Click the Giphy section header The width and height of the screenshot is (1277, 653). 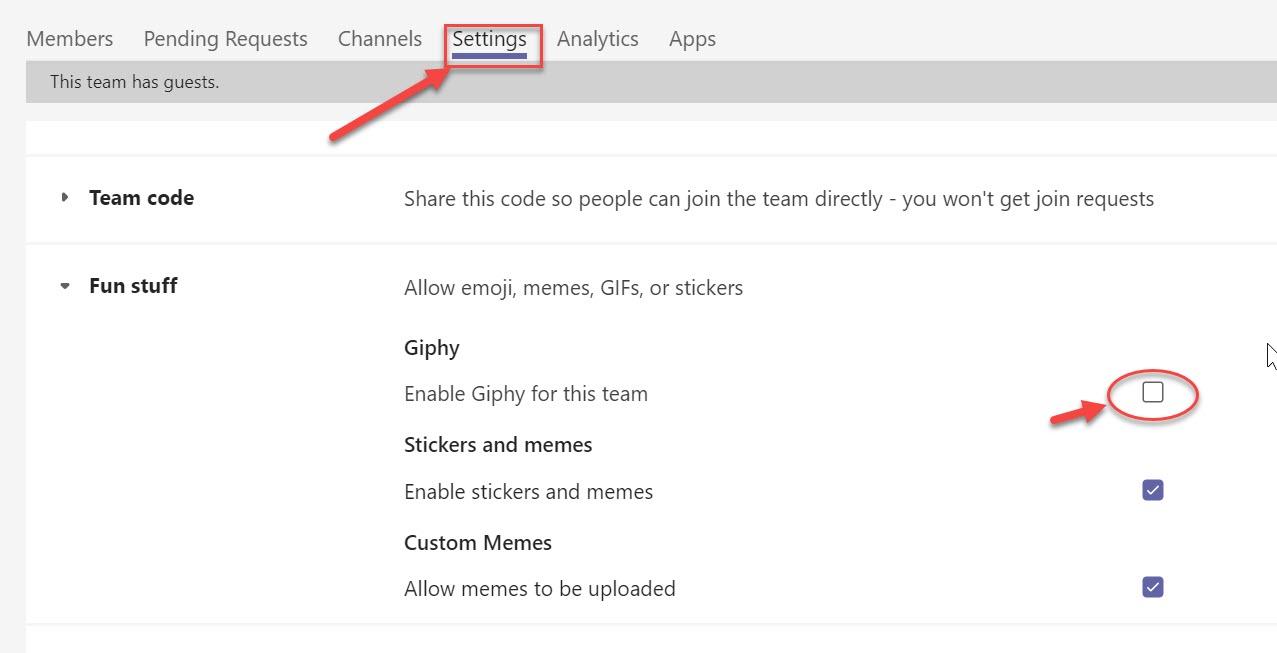click(431, 347)
